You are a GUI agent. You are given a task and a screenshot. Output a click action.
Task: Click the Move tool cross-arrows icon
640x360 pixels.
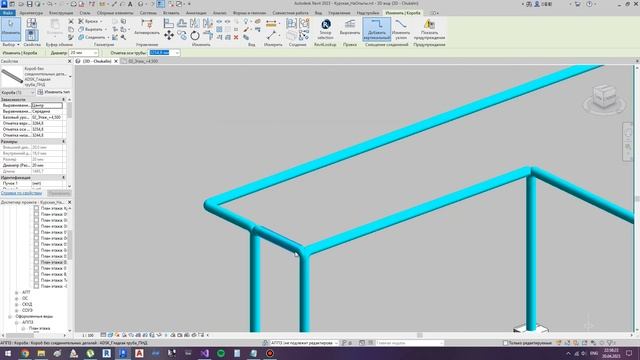click(x=169, y=36)
